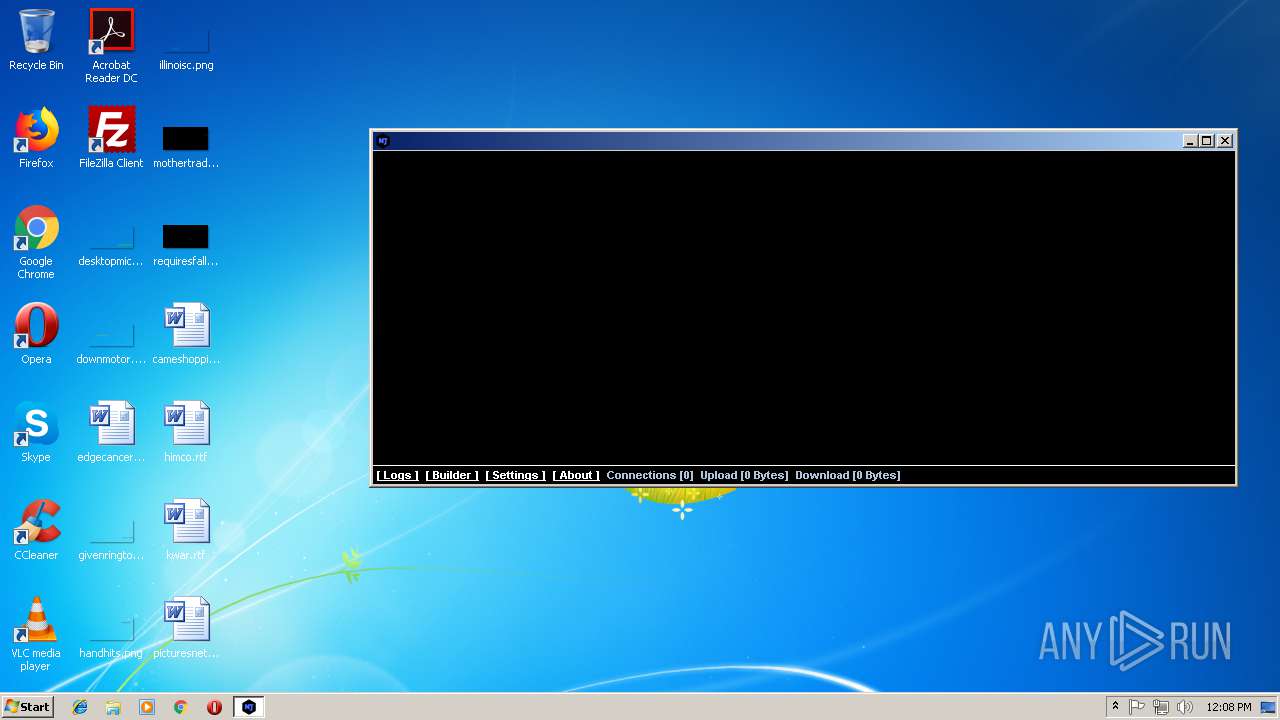Select the Google Chrome desktop shortcut

point(36,242)
